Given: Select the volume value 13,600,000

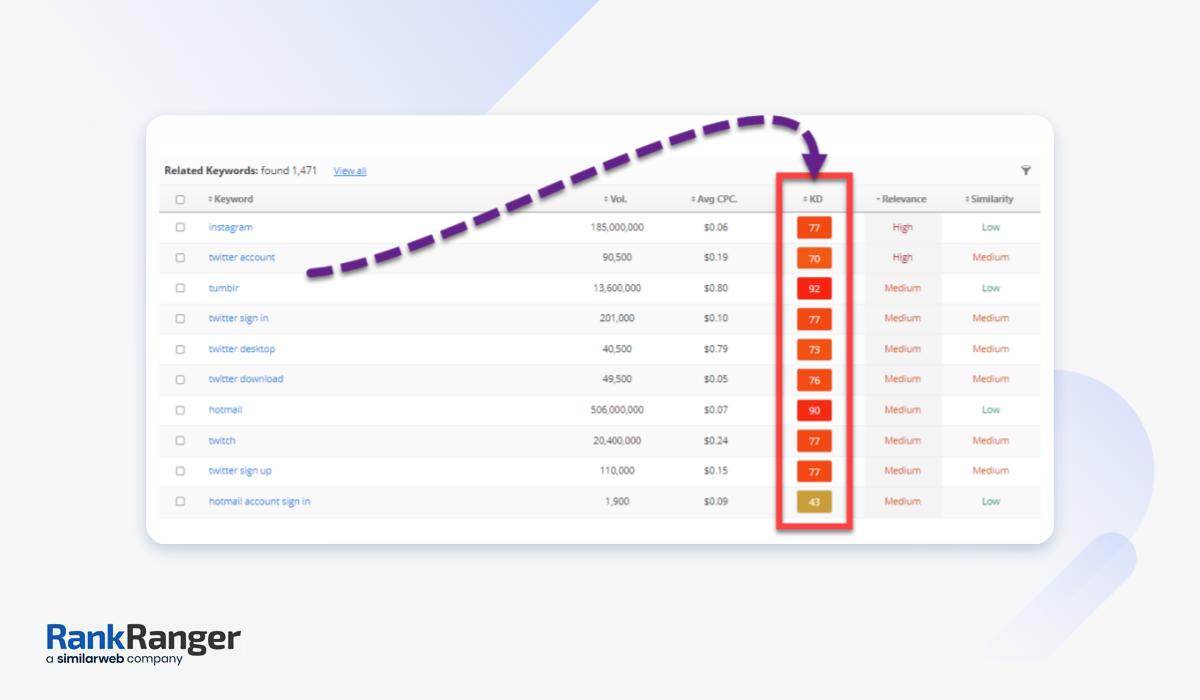Looking at the screenshot, I should tap(617, 288).
